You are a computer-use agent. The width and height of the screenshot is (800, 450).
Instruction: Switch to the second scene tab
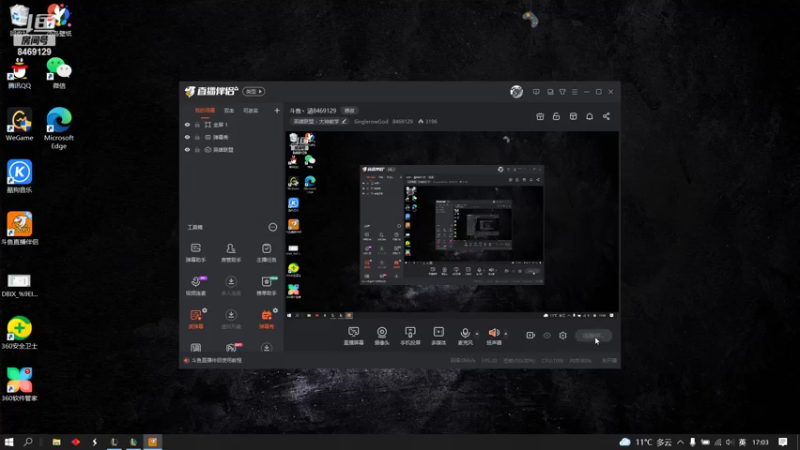(x=229, y=111)
